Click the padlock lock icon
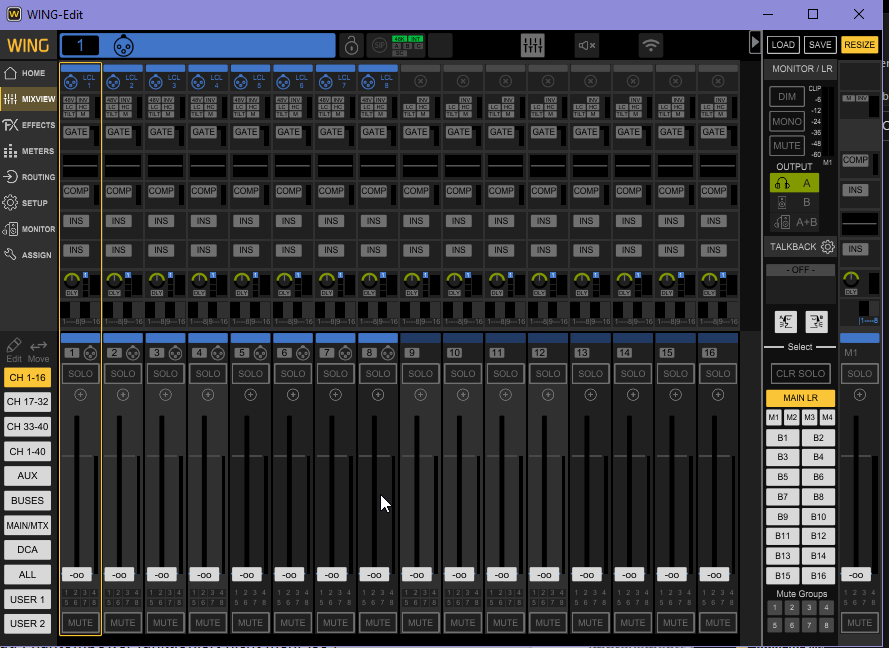This screenshot has width=889, height=648. tap(352, 45)
